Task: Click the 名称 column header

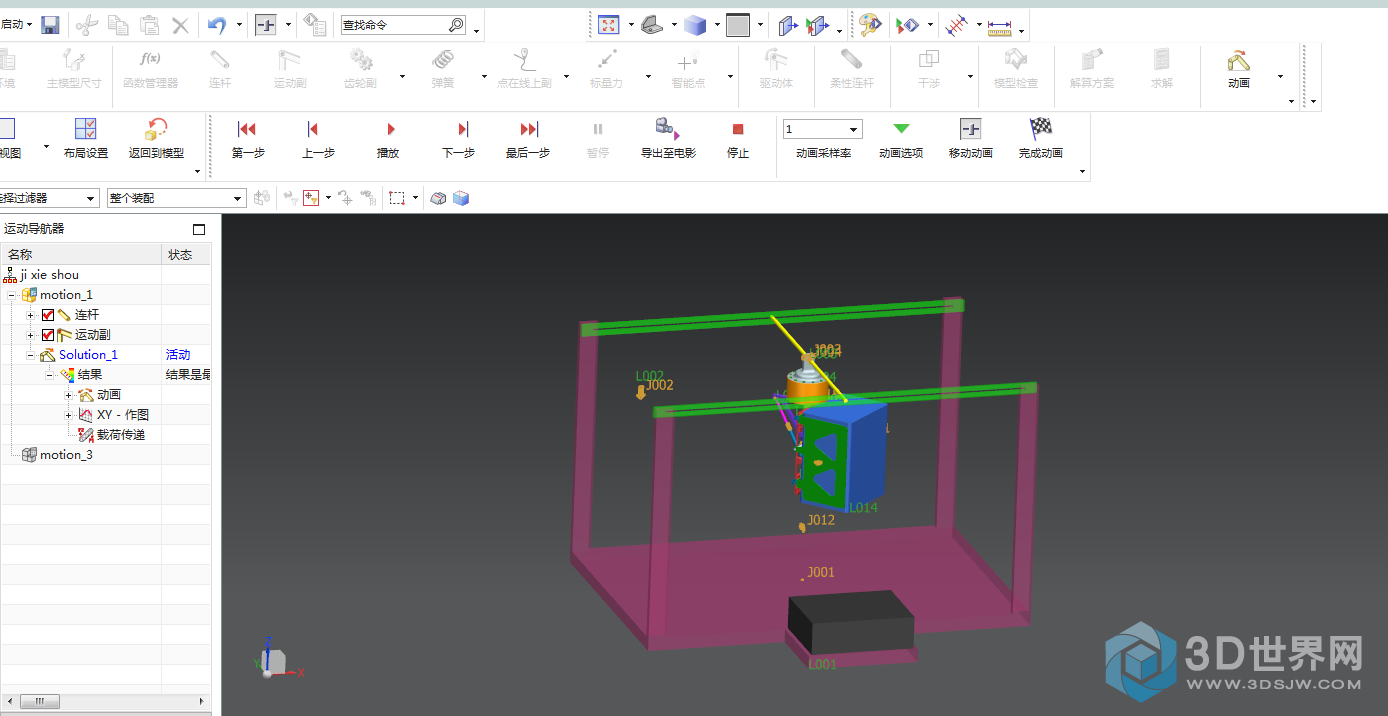Action: click(x=81, y=255)
